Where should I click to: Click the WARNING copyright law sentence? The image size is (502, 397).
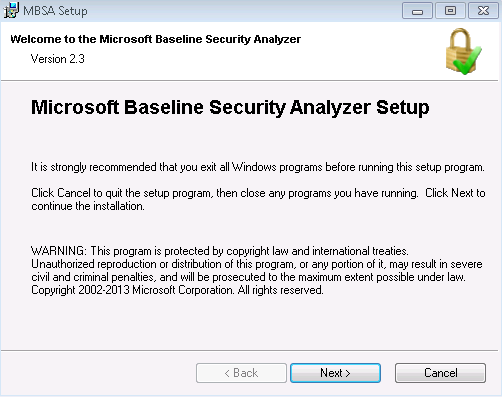tap(220, 251)
